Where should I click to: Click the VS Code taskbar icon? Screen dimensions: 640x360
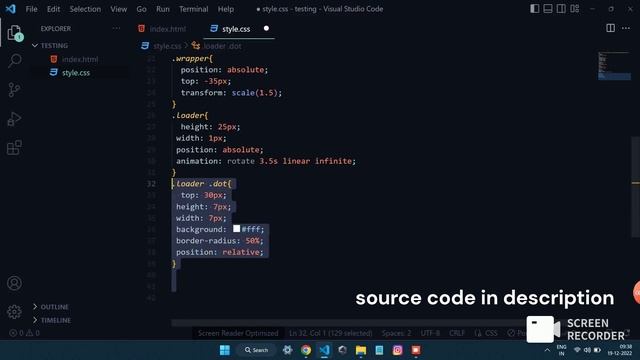click(x=324, y=350)
